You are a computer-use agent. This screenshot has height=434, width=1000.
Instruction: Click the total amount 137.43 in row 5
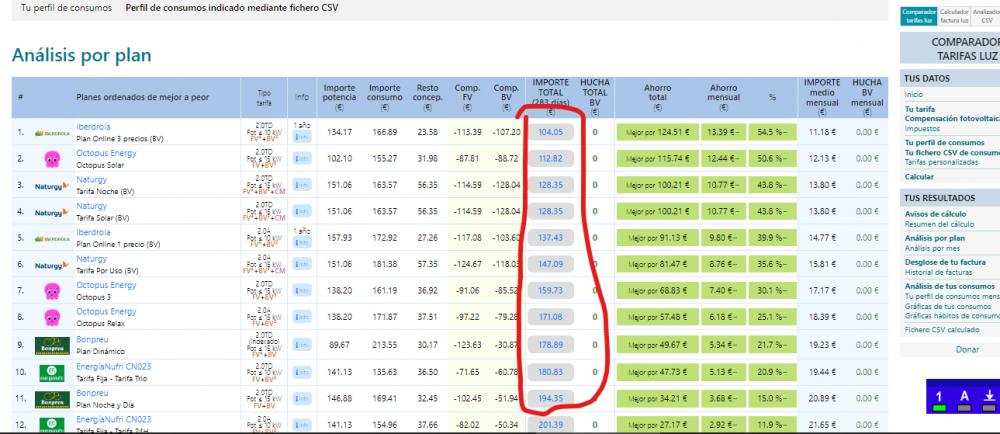[x=550, y=237]
